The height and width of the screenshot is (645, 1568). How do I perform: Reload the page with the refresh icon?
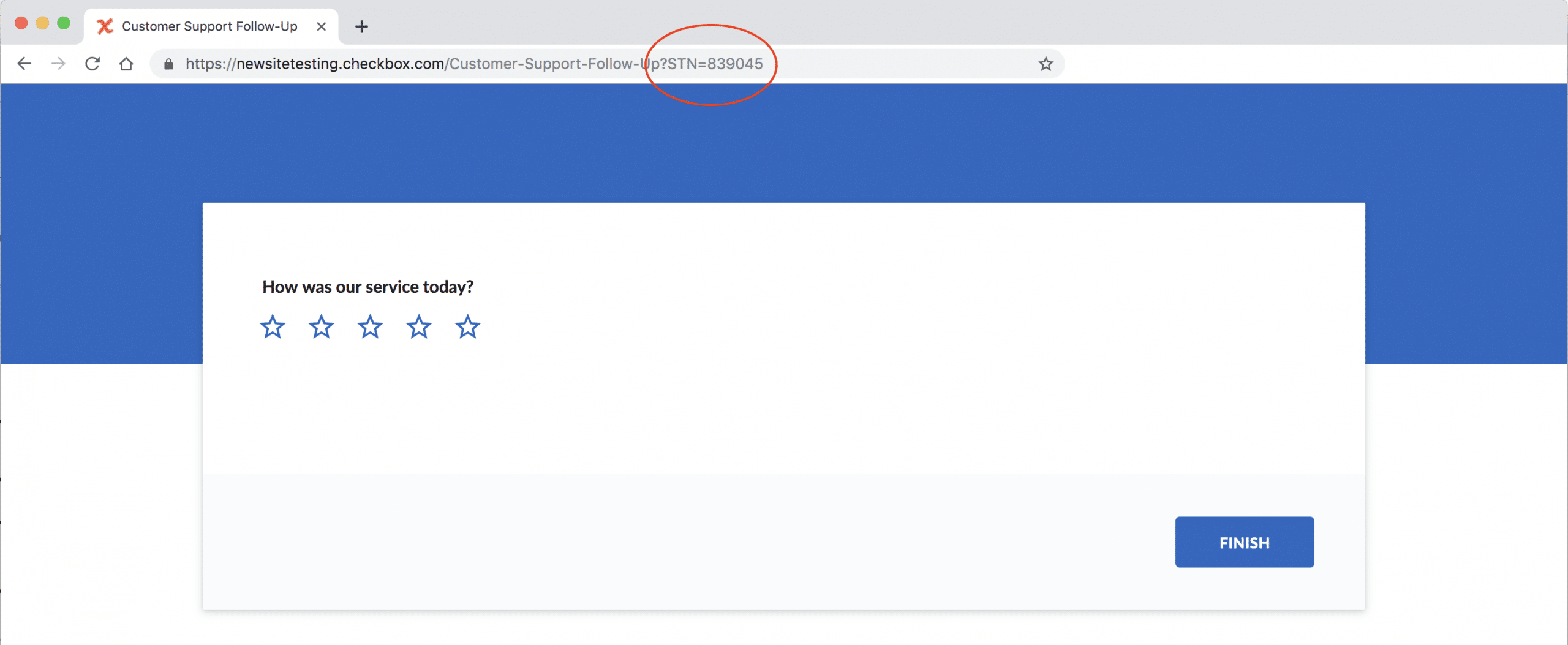[92, 64]
